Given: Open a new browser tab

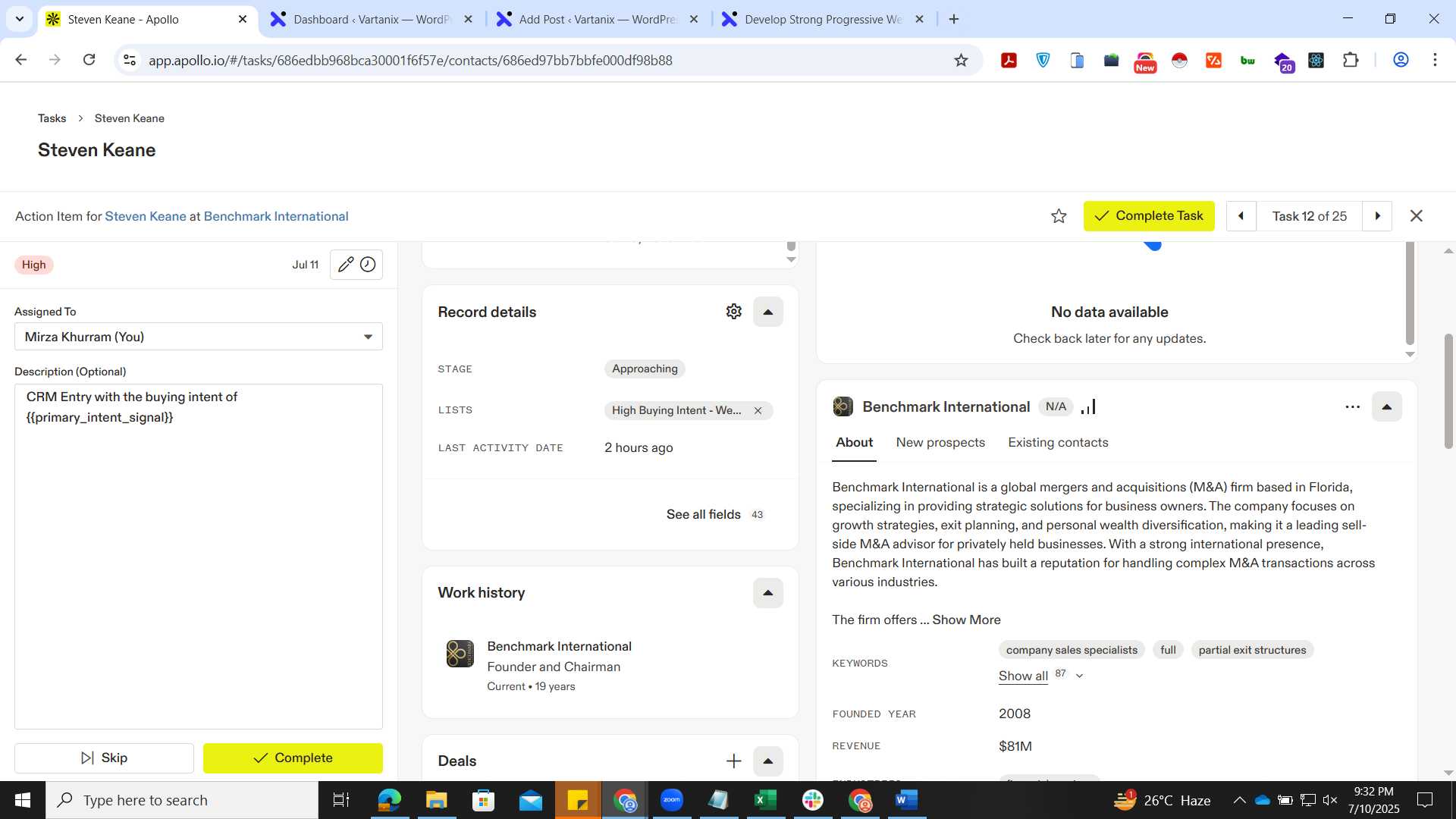Looking at the screenshot, I should 954,19.
